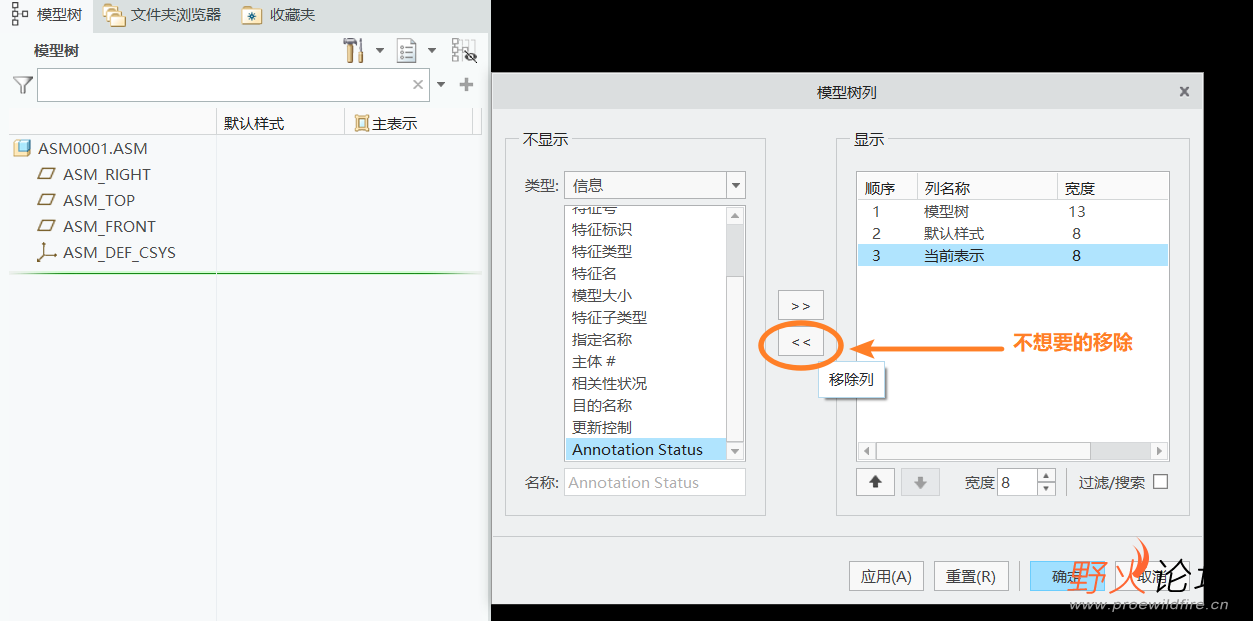Click the << remove column button

tap(801, 342)
